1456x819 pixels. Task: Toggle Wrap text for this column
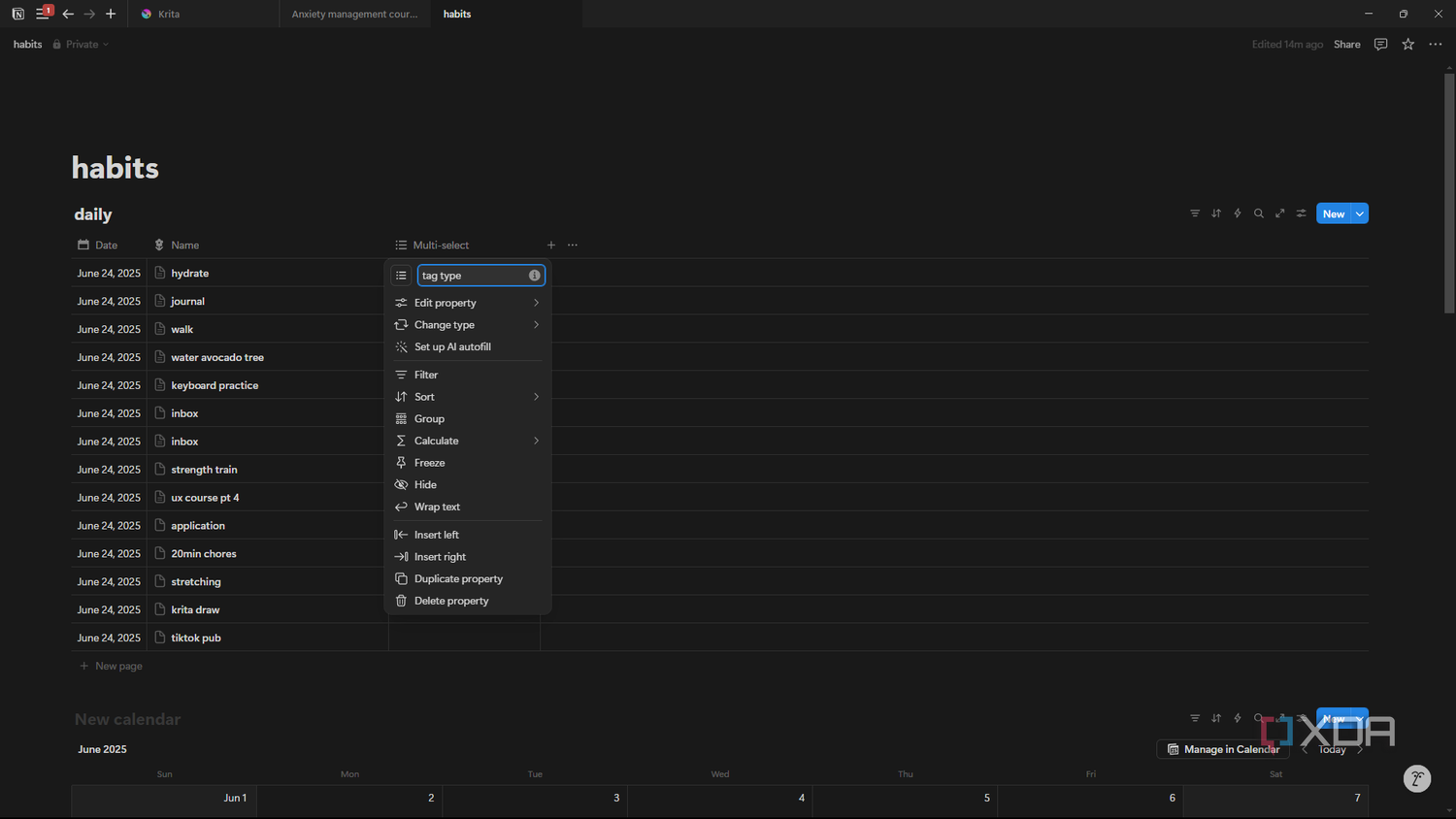[x=468, y=507]
